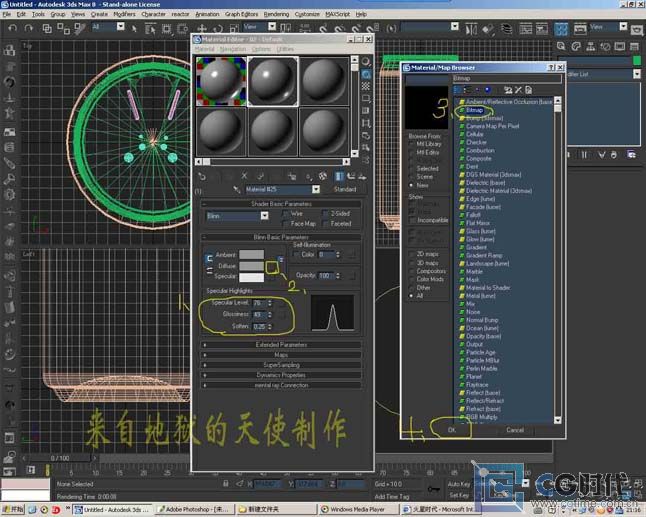Open Navigation menu in Material Editor
The height and width of the screenshot is (517, 646).
click(232, 49)
